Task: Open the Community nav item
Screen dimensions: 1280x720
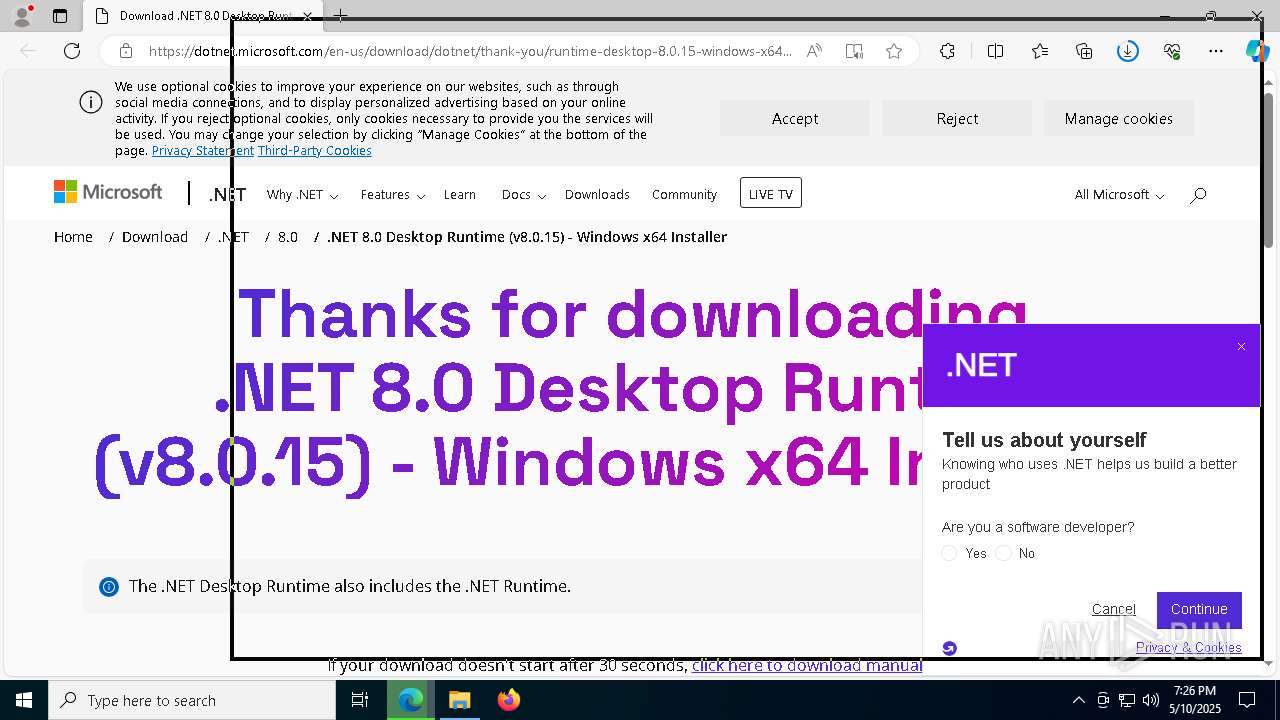Action: pyautogui.click(x=684, y=195)
